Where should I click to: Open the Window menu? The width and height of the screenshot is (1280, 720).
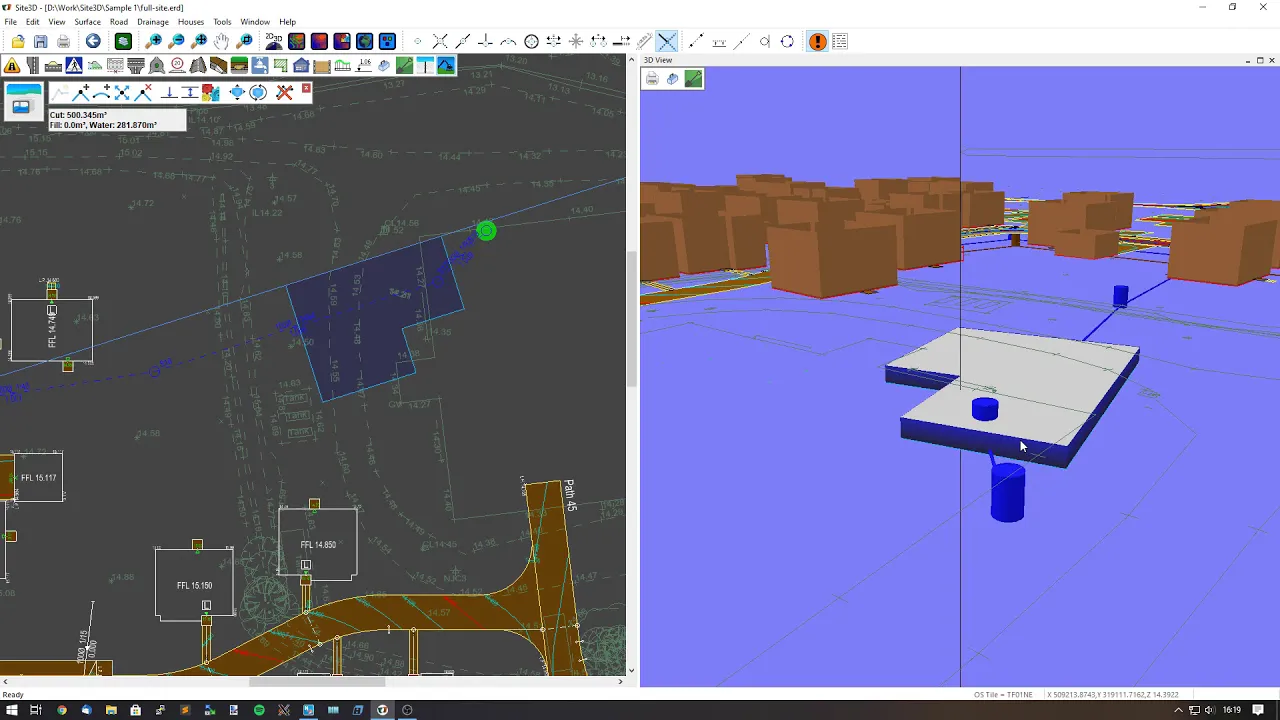(x=255, y=22)
